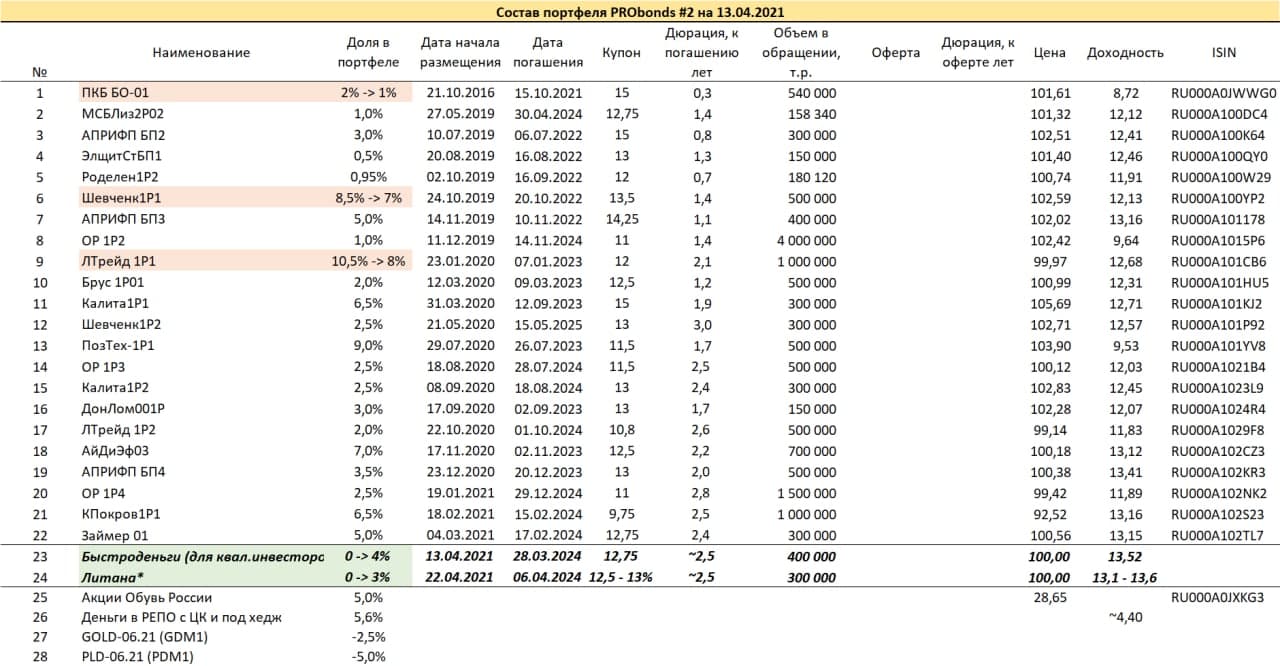Select the coupon cell '14,25'
The width and height of the screenshot is (1280, 666).
click(622, 219)
